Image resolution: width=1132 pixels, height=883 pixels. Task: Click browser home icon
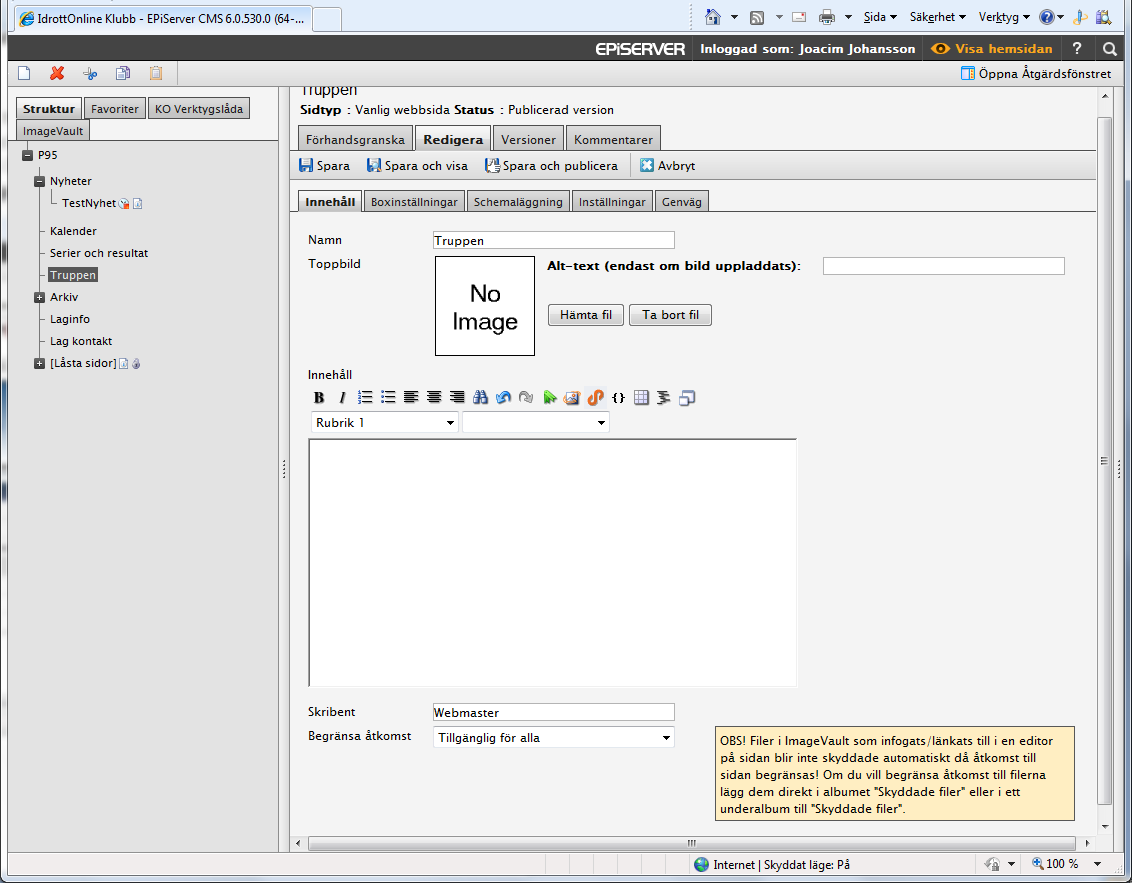713,17
